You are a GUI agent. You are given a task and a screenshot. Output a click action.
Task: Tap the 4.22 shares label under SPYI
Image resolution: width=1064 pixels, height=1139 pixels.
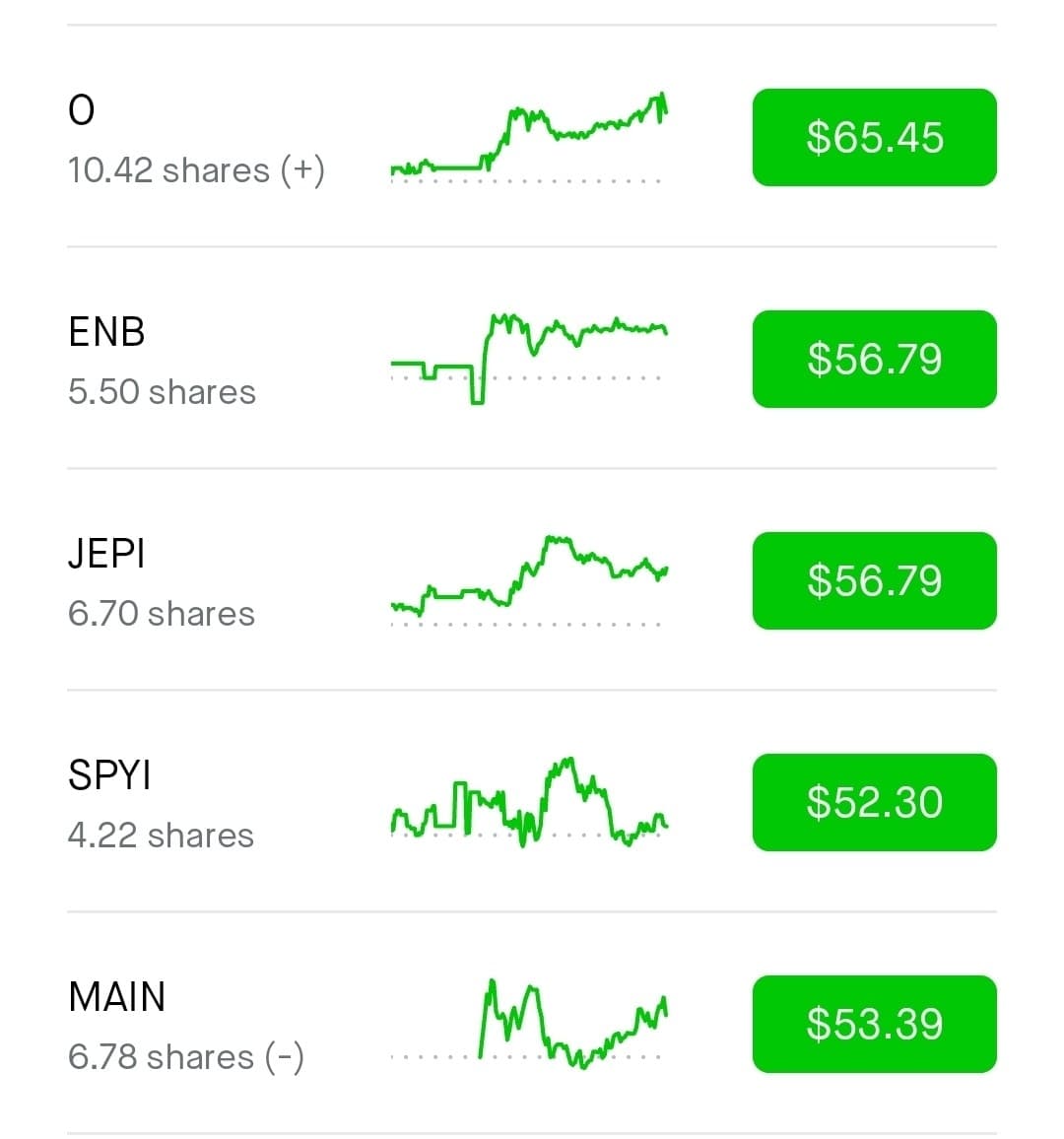(161, 836)
